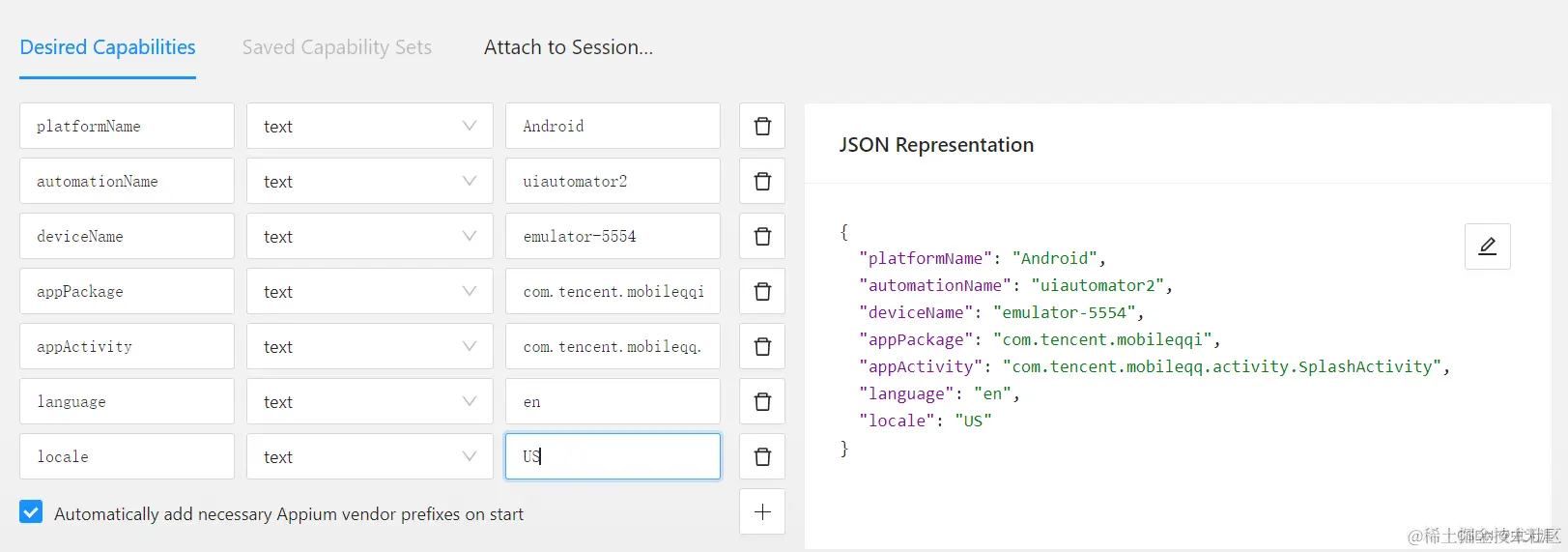The image size is (1568, 552).
Task: Open Attach to Session tab
Action: [x=568, y=47]
